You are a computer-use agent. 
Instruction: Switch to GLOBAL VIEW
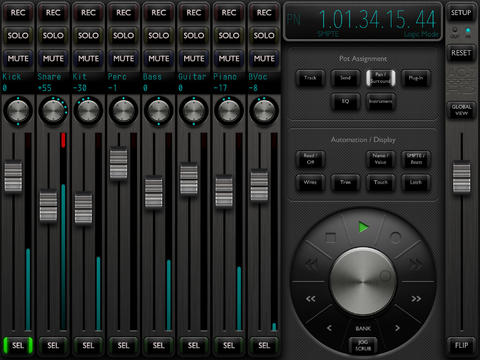[x=461, y=110]
